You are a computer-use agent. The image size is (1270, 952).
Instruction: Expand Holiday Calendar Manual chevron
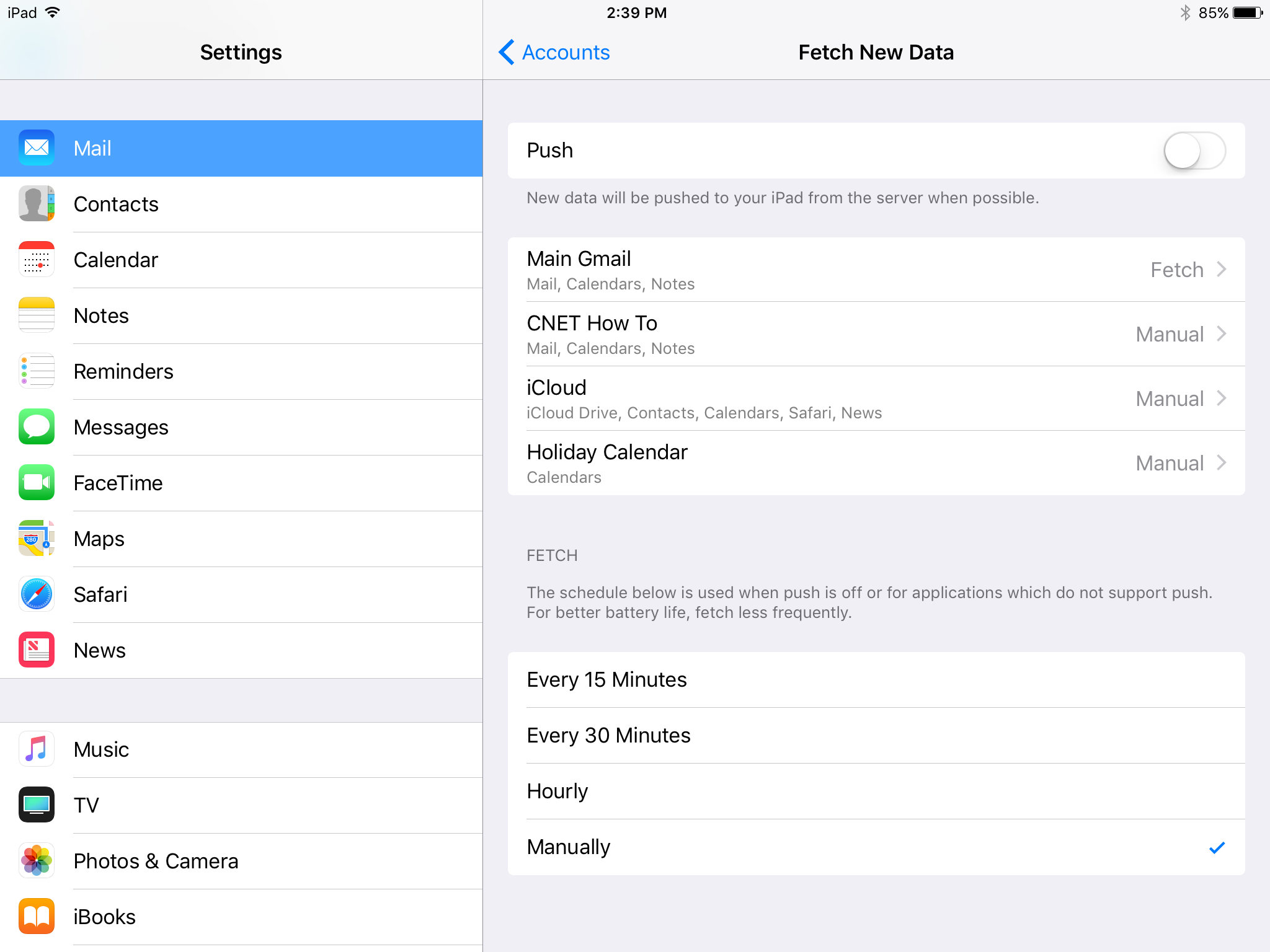click(1221, 463)
